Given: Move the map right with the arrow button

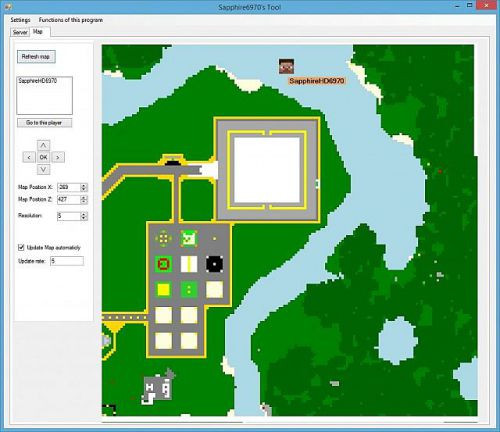Looking at the screenshot, I should pos(58,157).
